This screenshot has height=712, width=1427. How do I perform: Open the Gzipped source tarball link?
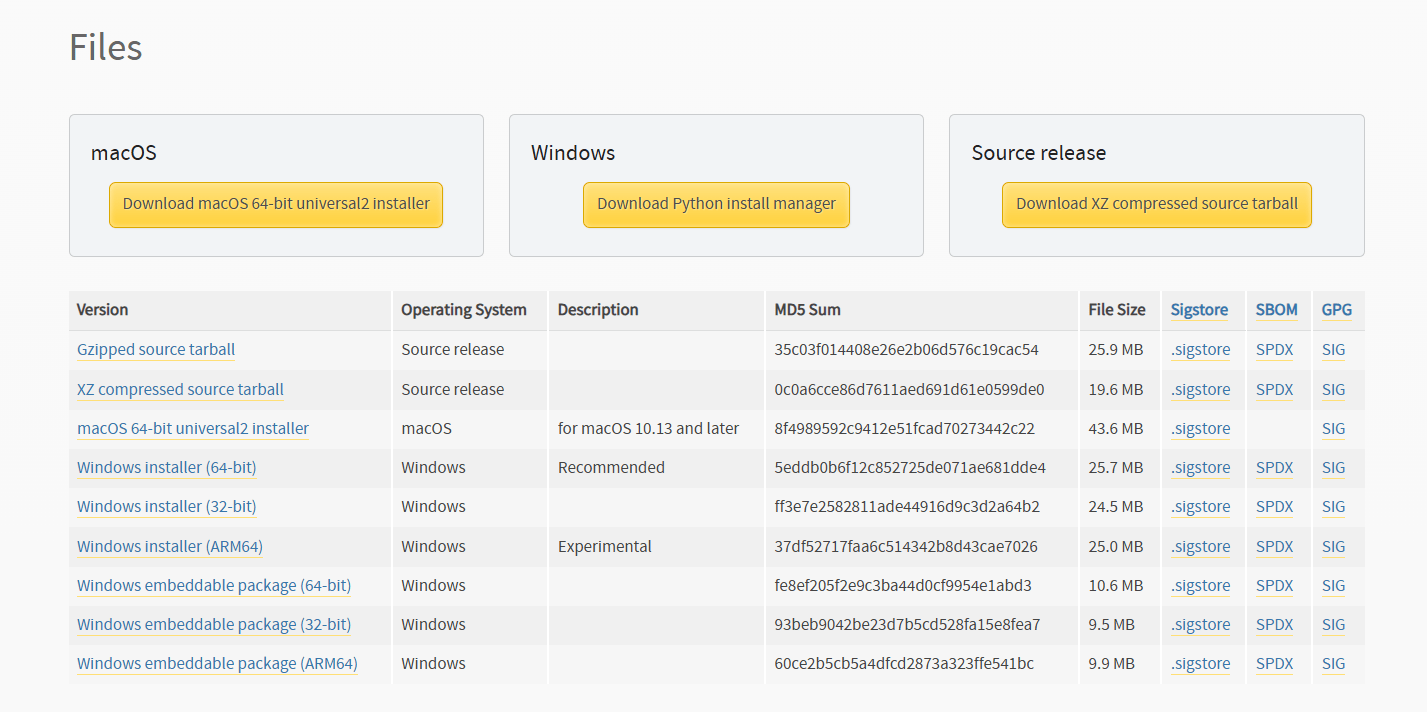[155, 349]
